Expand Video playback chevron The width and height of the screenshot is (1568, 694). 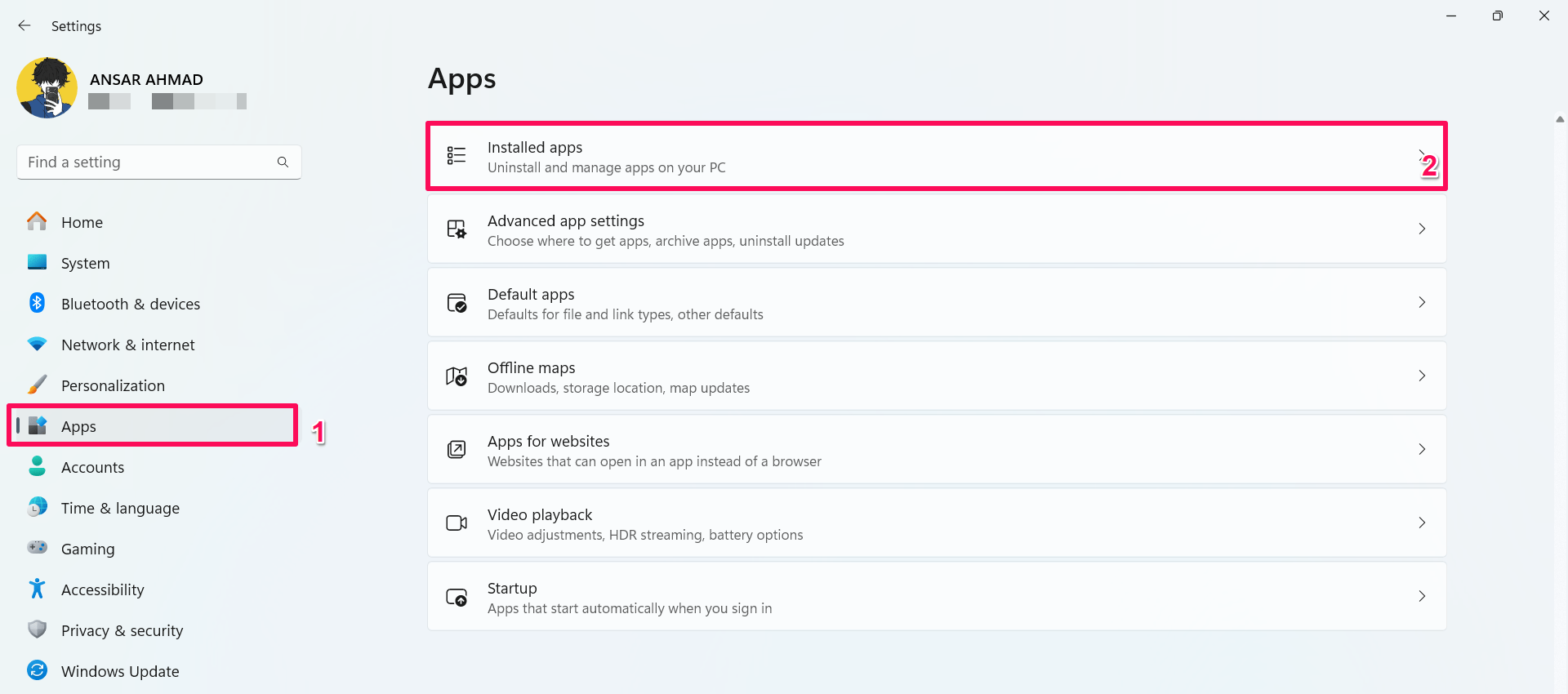pyautogui.click(x=1422, y=523)
